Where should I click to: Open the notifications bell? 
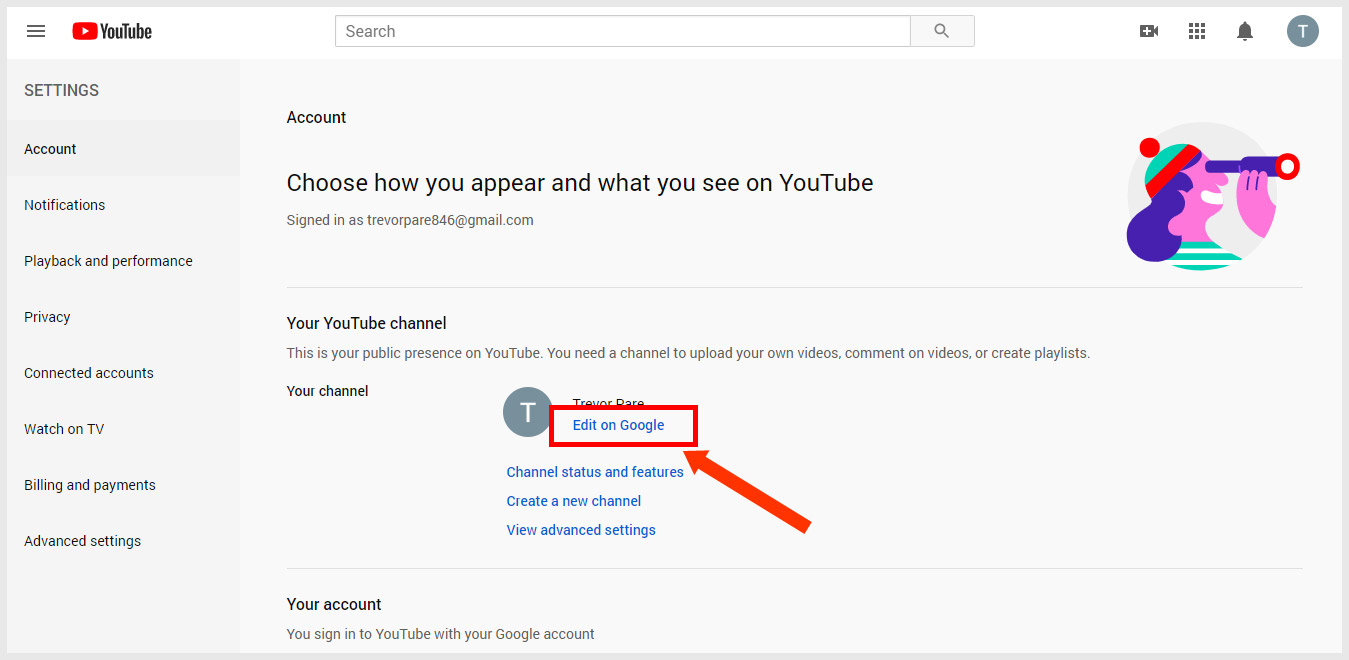pyautogui.click(x=1245, y=31)
